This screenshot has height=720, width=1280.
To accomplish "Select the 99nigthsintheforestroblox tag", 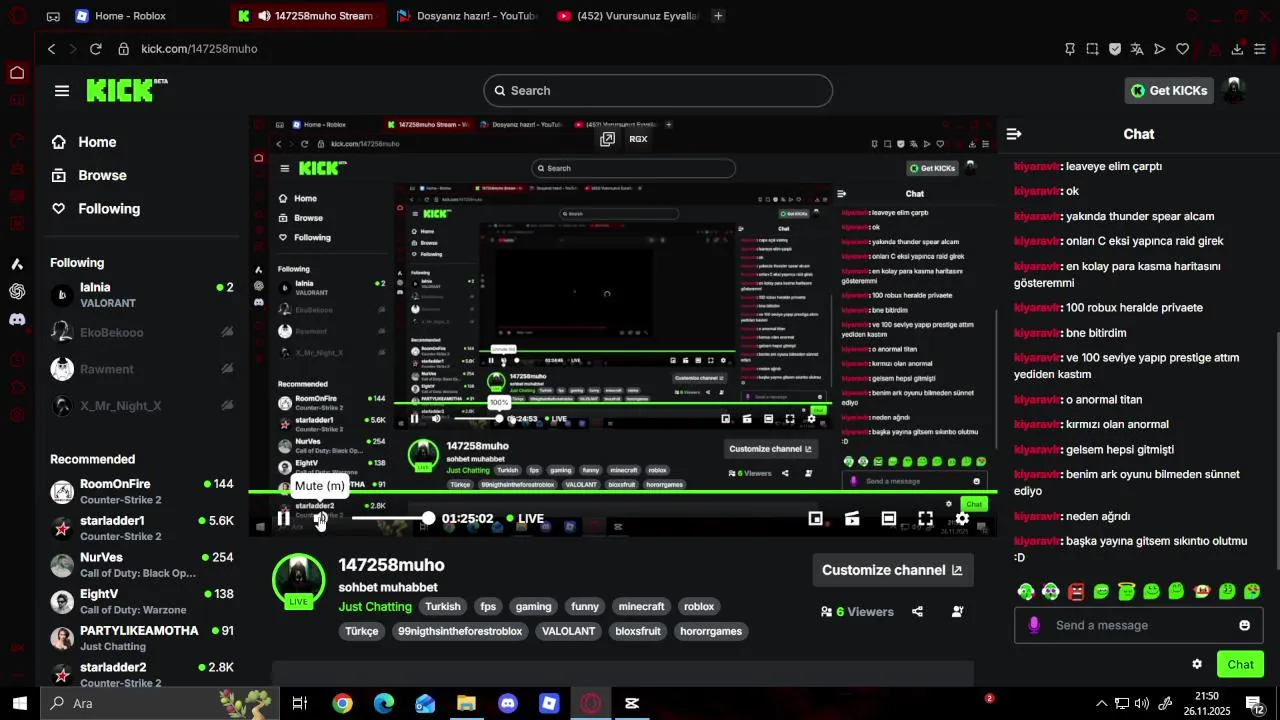I will tap(460, 632).
